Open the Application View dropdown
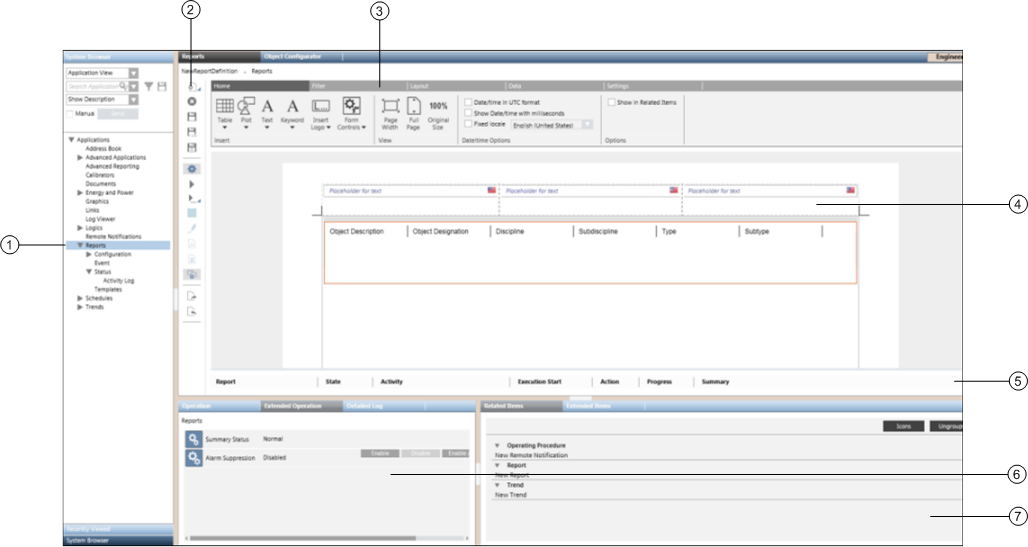The height and width of the screenshot is (547, 1028). (133, 73)
